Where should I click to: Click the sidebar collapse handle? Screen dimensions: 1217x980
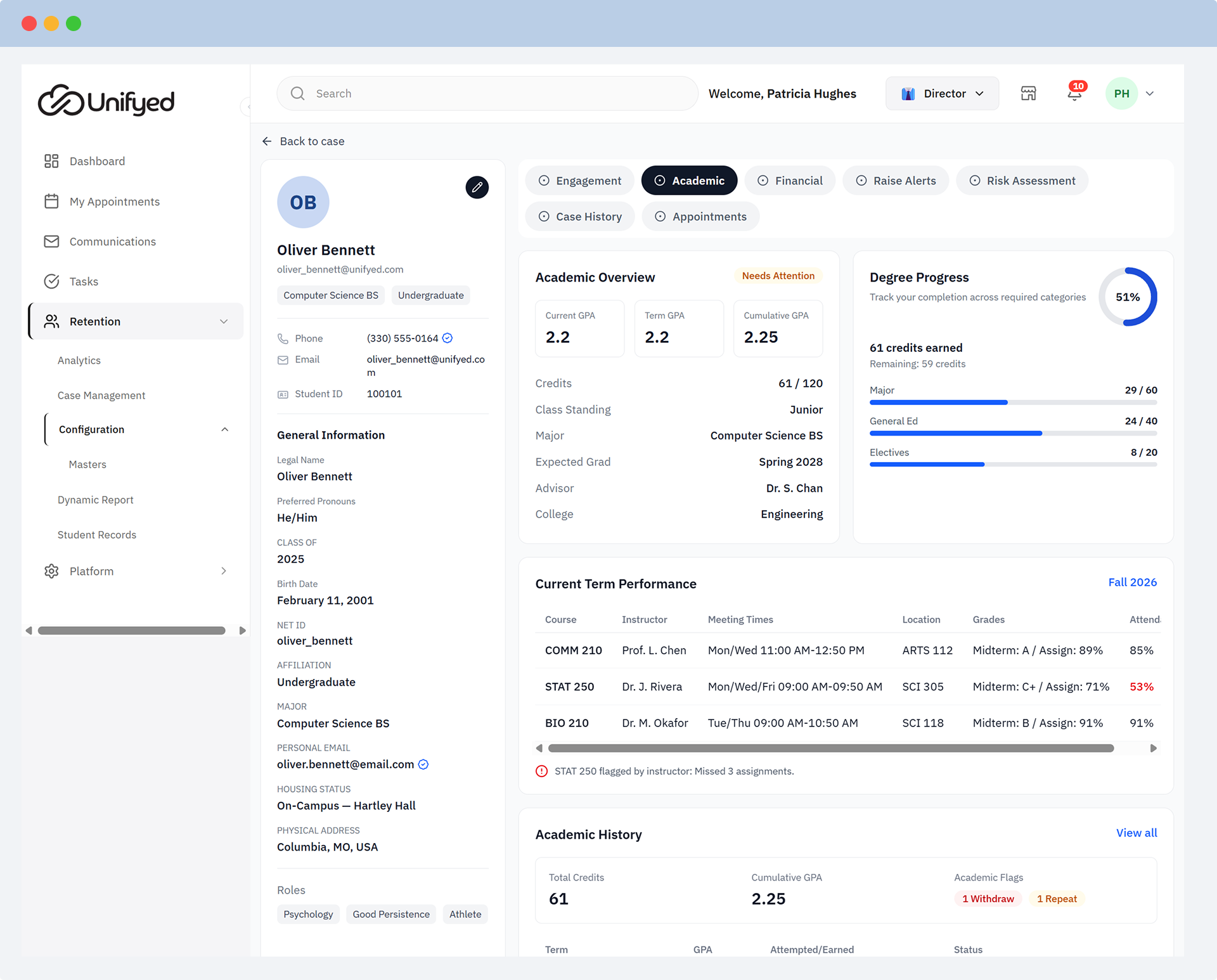click(x=246, y=106)
